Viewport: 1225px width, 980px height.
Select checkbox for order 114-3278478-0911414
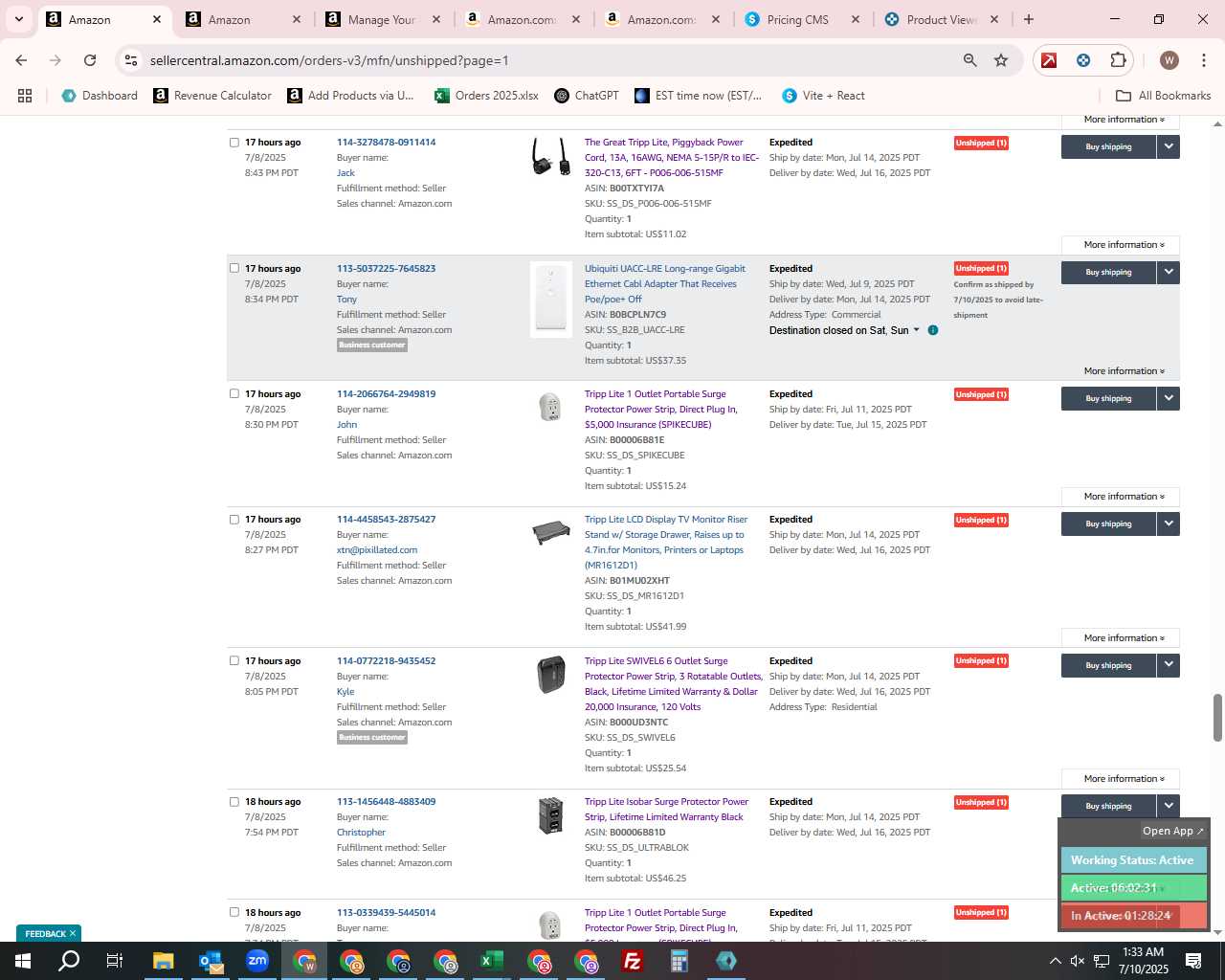(x=234, y=143)
